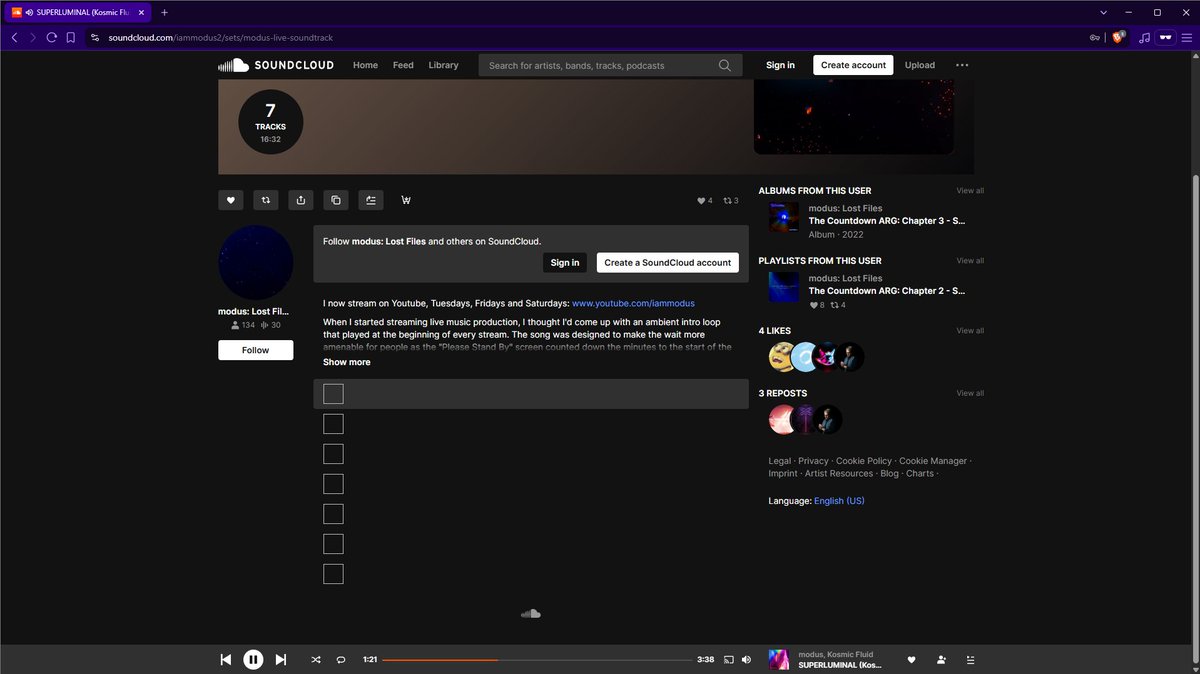1200x674 pixels.
Task: Mute the player volume
Action: [x=746, y=659]
